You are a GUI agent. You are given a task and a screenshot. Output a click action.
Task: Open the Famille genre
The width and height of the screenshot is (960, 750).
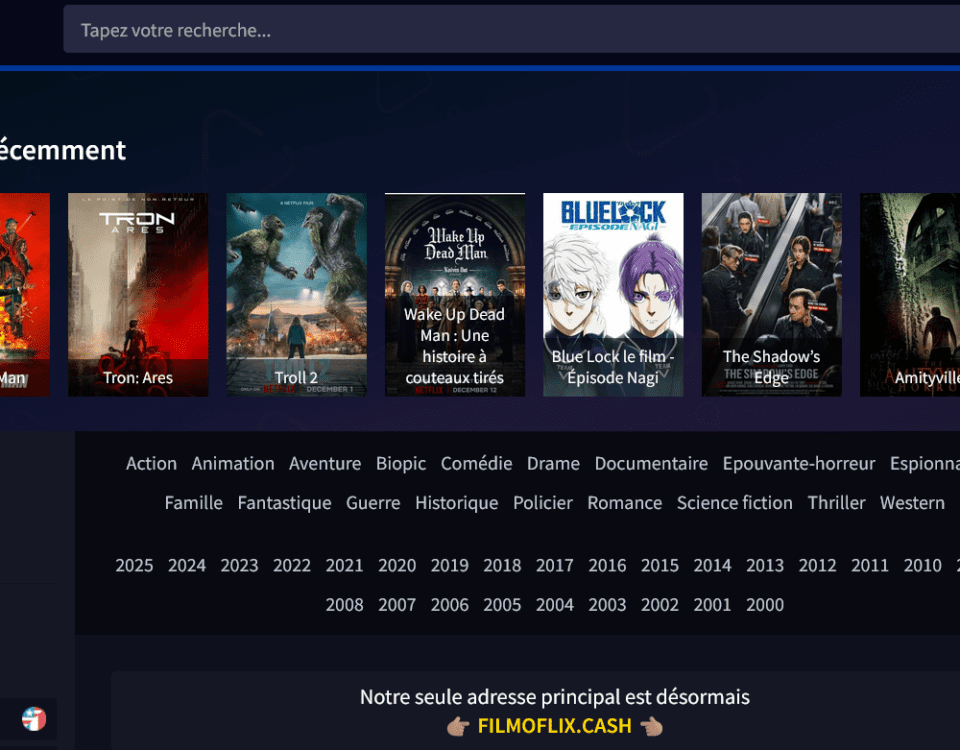tap(193, 503)
